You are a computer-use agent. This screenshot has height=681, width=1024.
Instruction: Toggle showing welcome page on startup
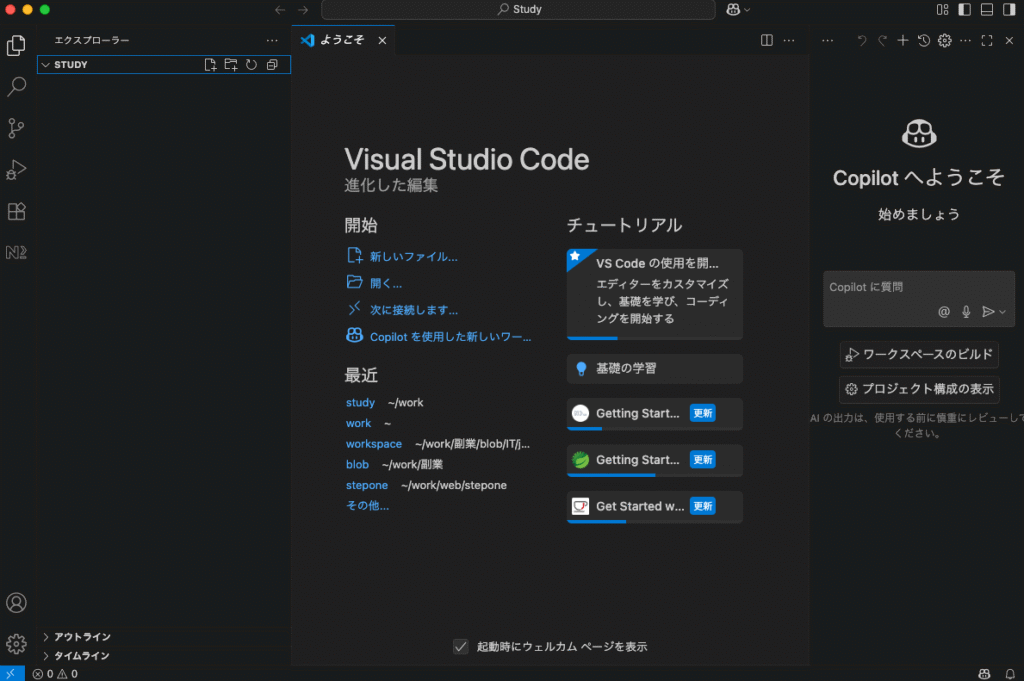point(460,646)
